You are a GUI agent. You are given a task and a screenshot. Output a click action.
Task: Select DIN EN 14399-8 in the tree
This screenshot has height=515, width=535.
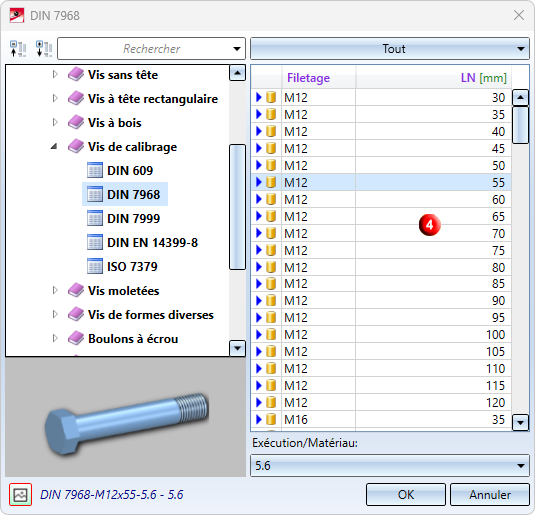tap(153, 243)
